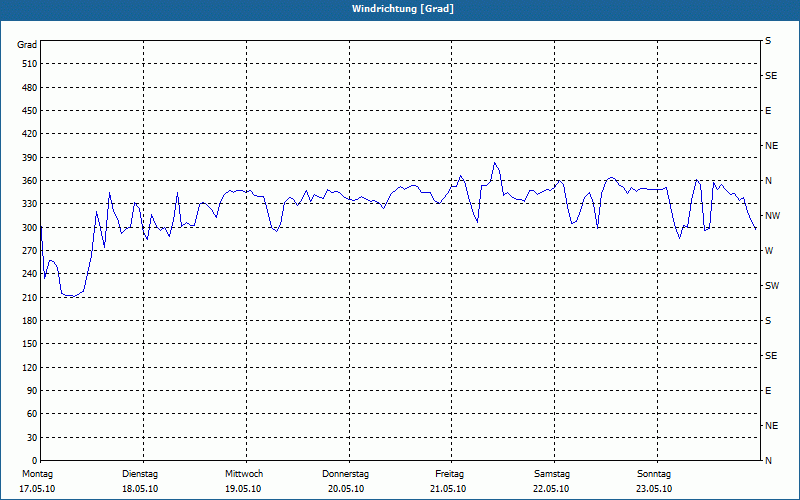Click the "Montag" day label
Viewport: 800px width, 500px height.
coord(37,474)
